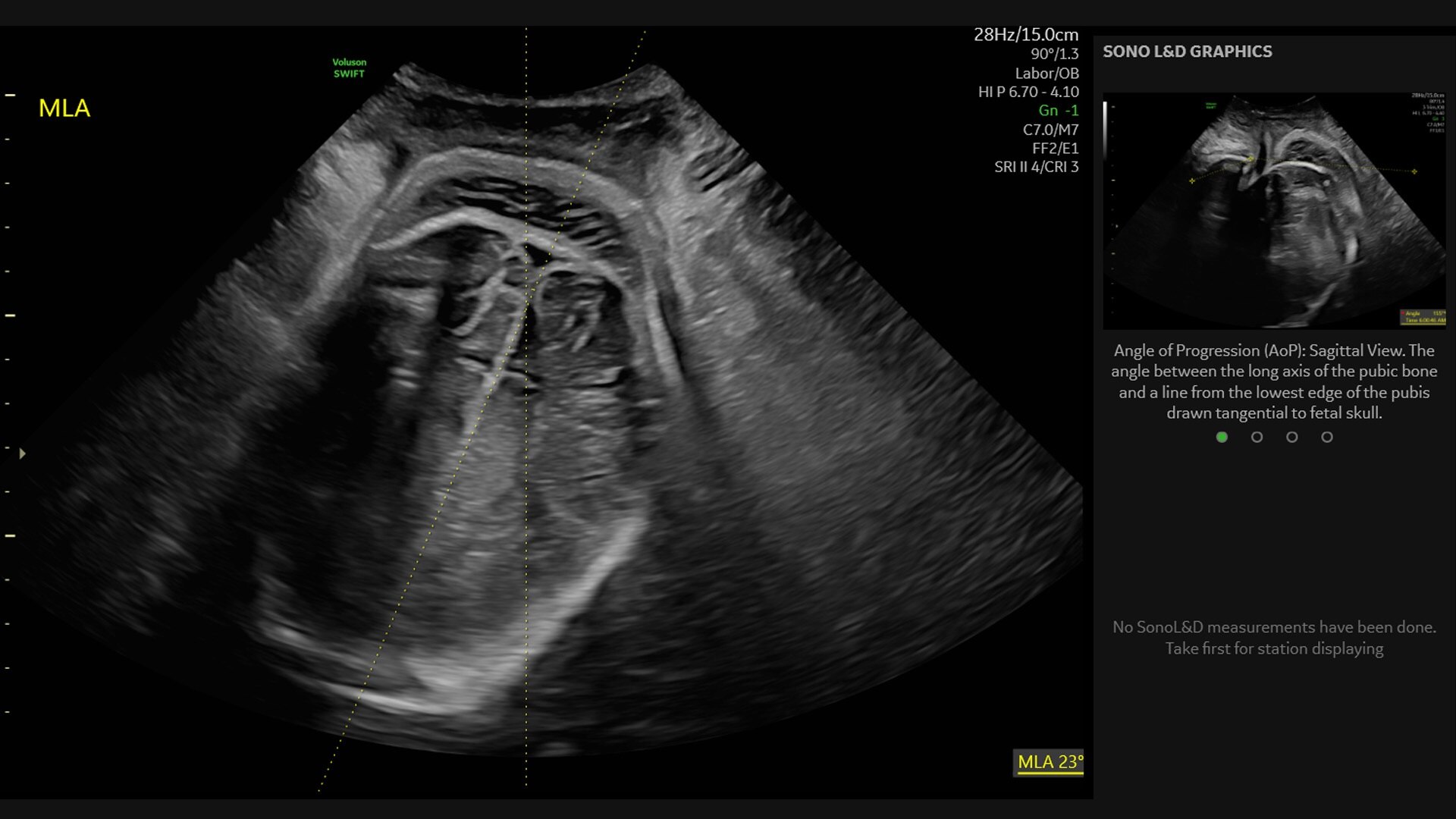This screenshot has width=1456, height=819.
Task: Click the Angle of Progression description text
Action: click(x=1274, y=381)
